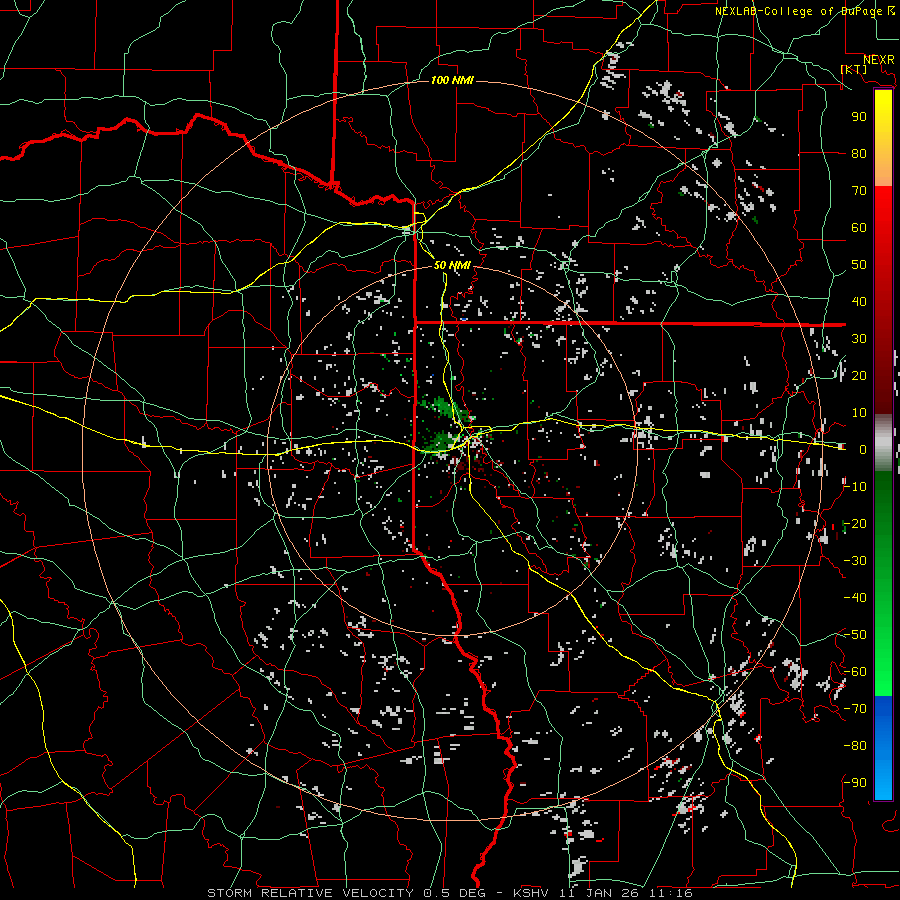Screen dimensions: 900x900
Task: Click the -70 knot scale label
Action: [x=855, y=709]
